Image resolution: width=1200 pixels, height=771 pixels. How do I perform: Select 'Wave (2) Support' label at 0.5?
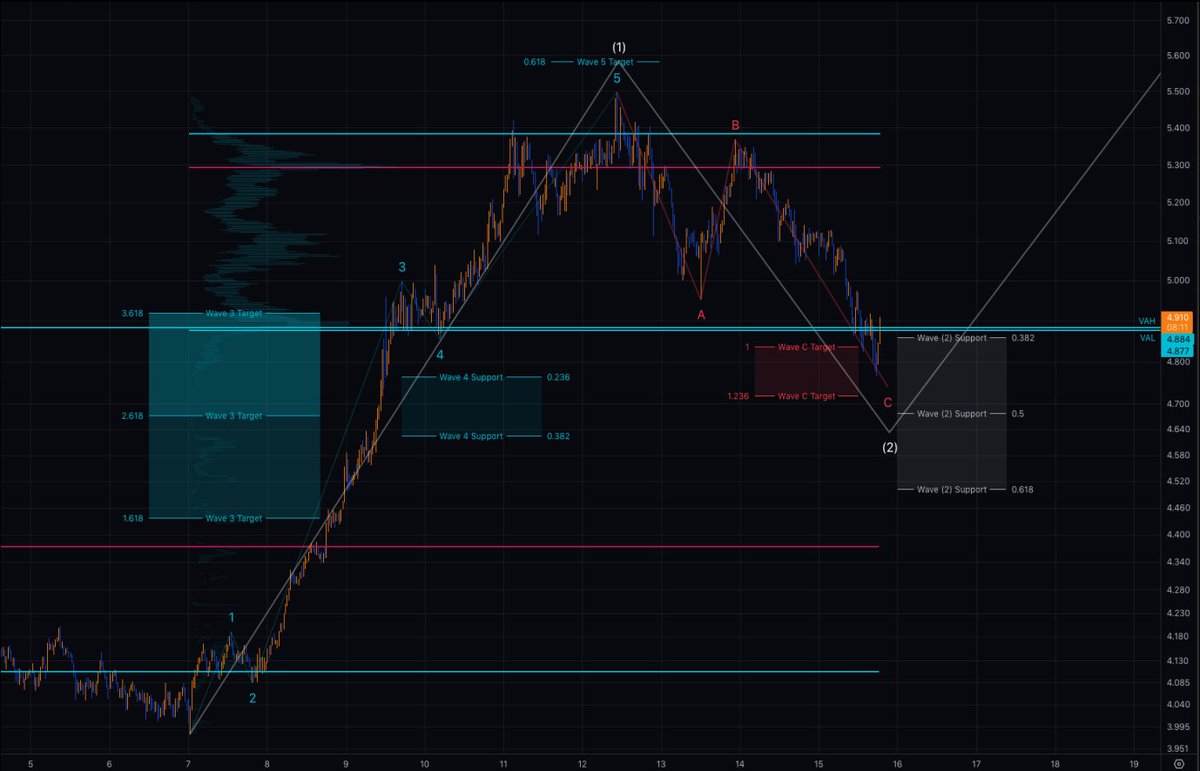tap(951, 413)
